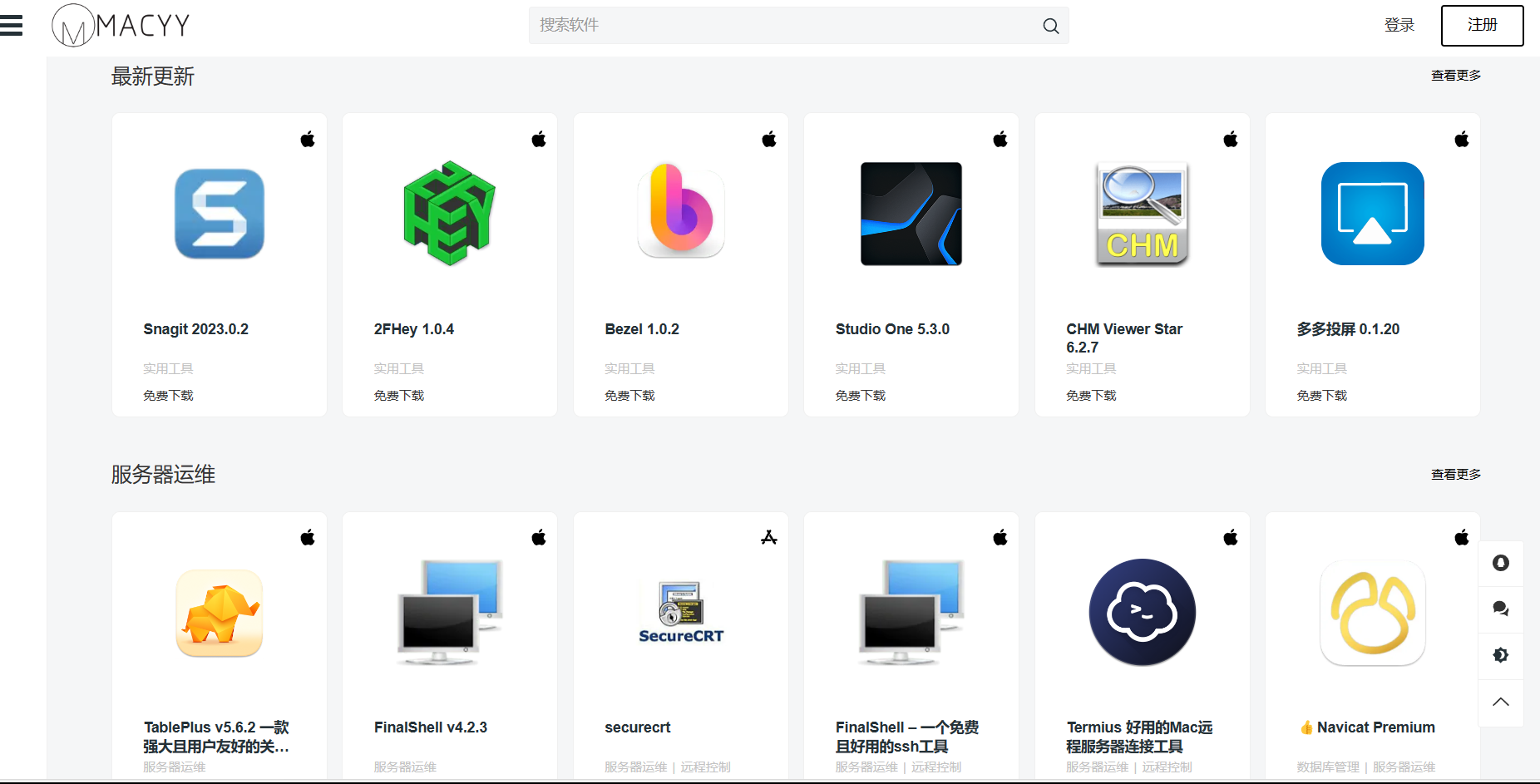The width and height of the screenshot is (1540, 784).
Task: Open the FinalShell v4.2.3 monitors icon
Action: [450, 613]
